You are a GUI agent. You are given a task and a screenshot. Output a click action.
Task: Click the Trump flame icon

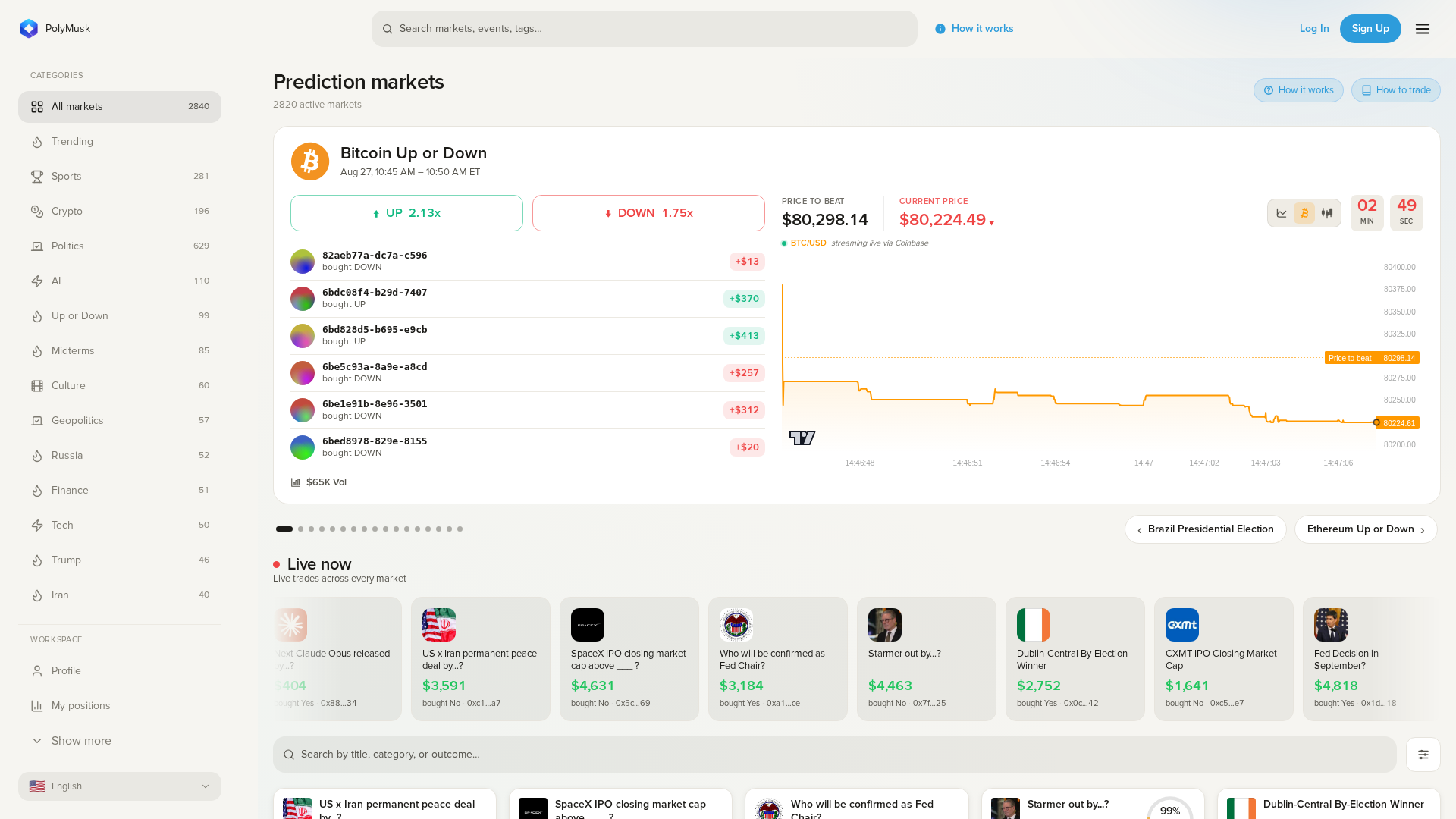pyautogui.click(x=37, y=560)
